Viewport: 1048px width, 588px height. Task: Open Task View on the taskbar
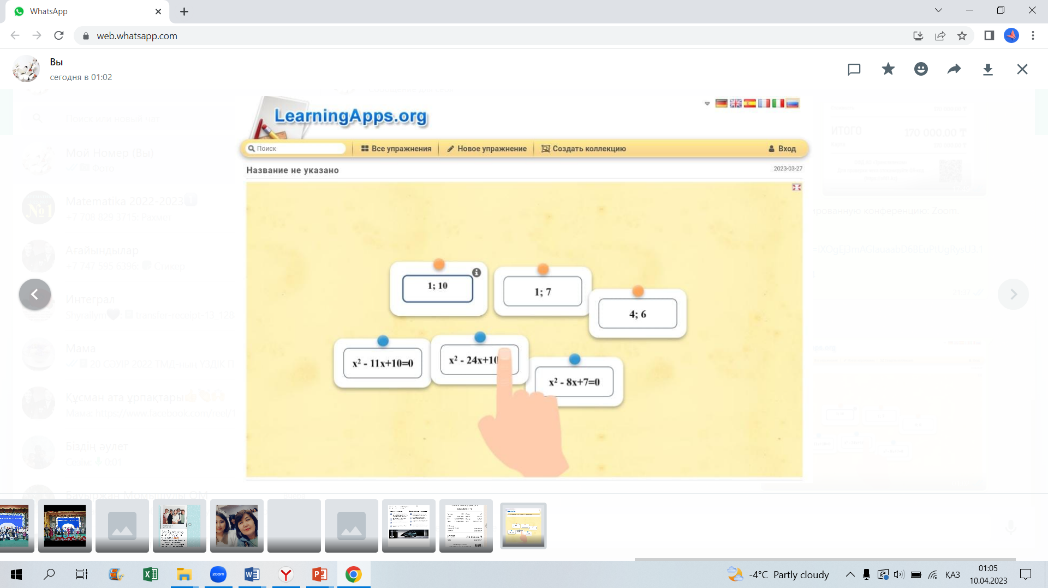click(82, 575)
